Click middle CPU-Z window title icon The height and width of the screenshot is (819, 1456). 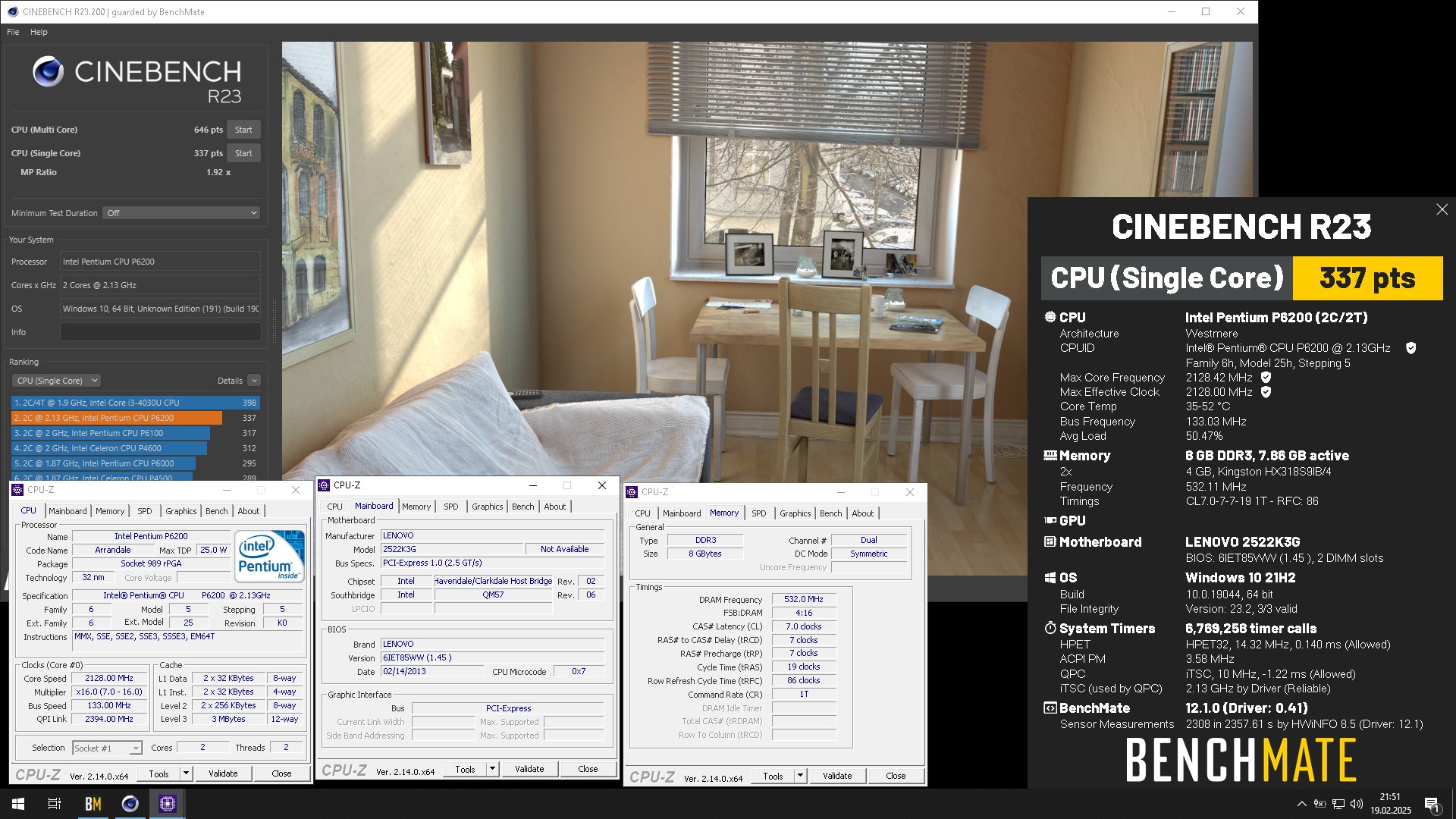click(x=325, y=485)
